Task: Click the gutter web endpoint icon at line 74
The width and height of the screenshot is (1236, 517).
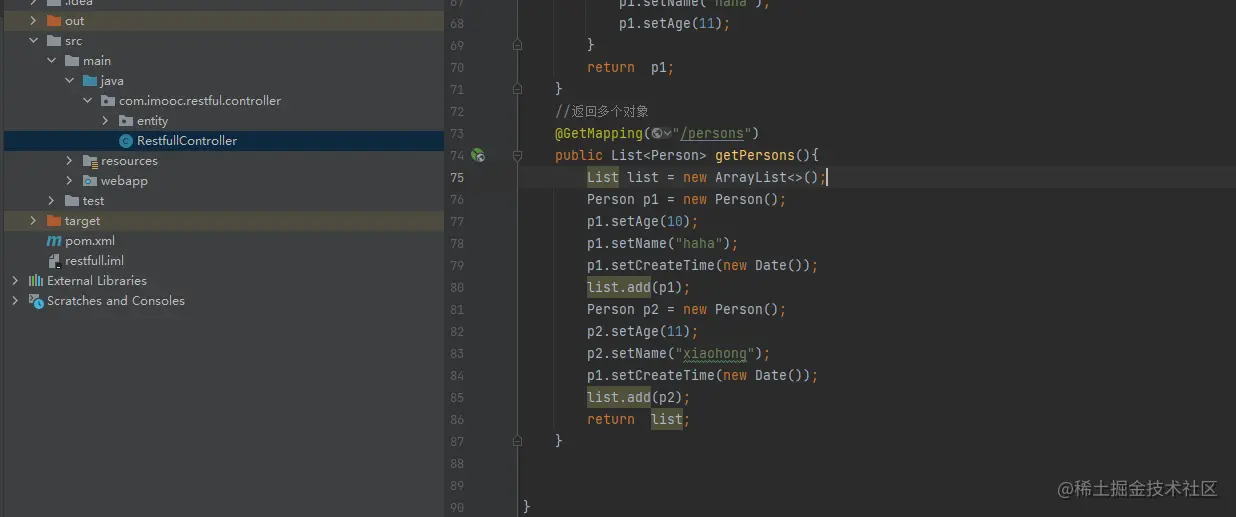Action: [x=478, y=155]
